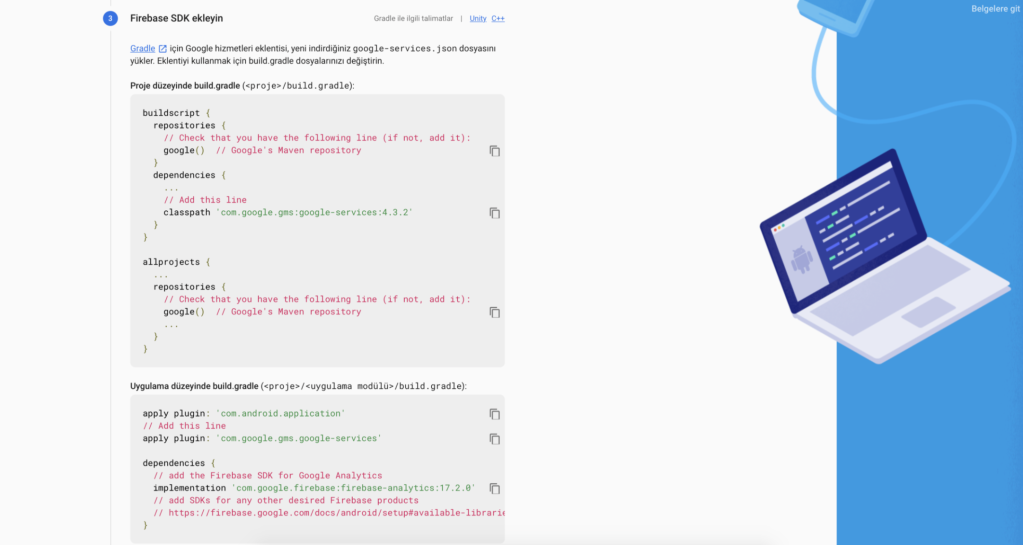Click the 'Uygulama düzeyinde build.gradle' heading

coord(194,386)
